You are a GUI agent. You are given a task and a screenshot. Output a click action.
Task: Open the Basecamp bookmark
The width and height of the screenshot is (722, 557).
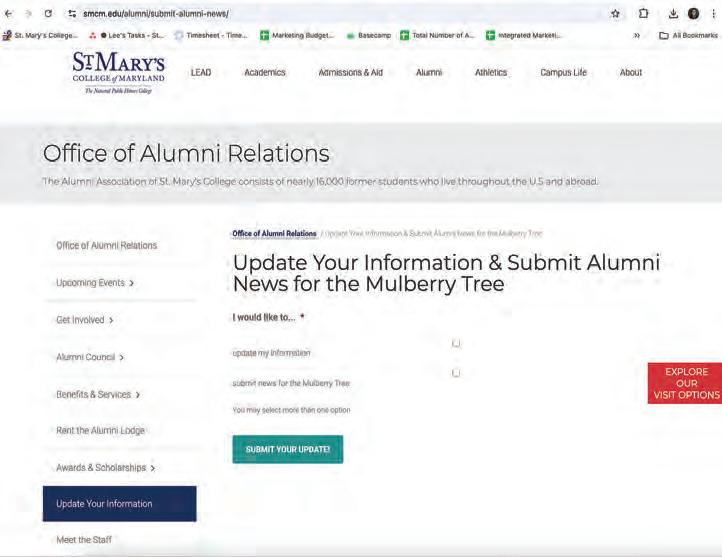click(368, 35)
